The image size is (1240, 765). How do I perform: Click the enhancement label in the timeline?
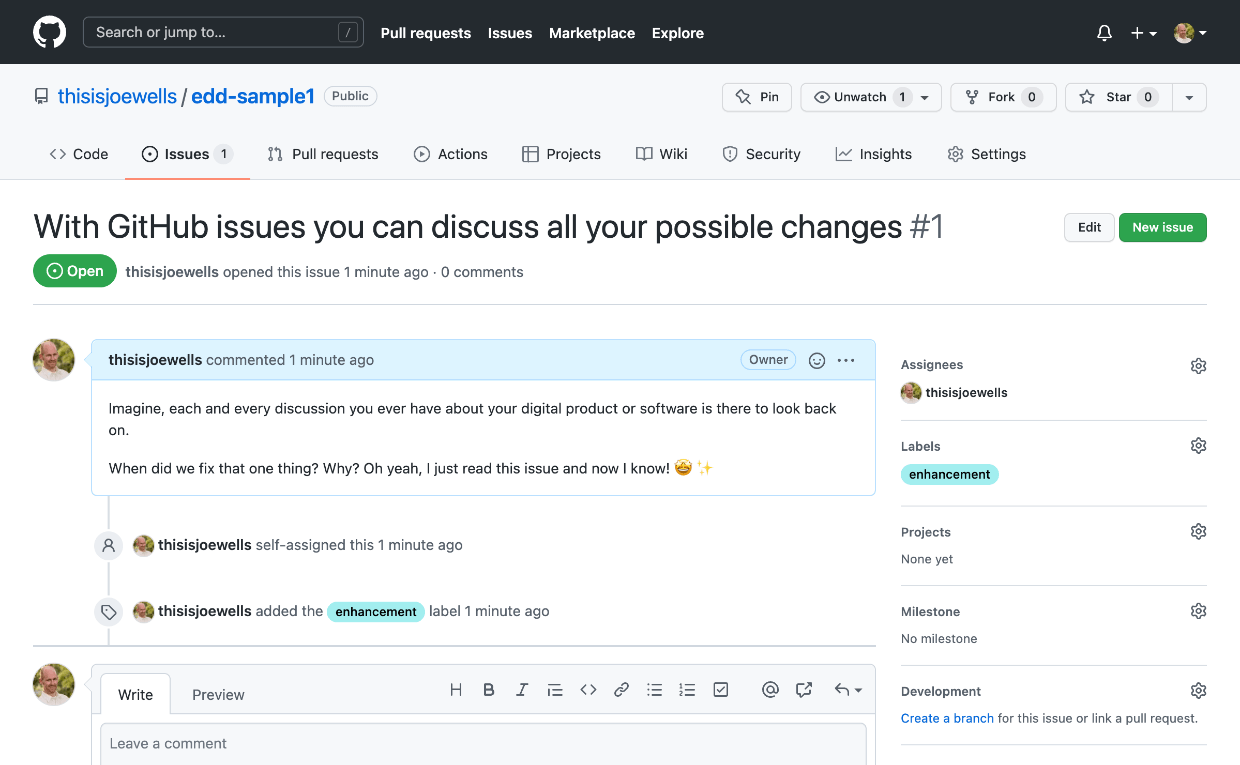point(376,611)
